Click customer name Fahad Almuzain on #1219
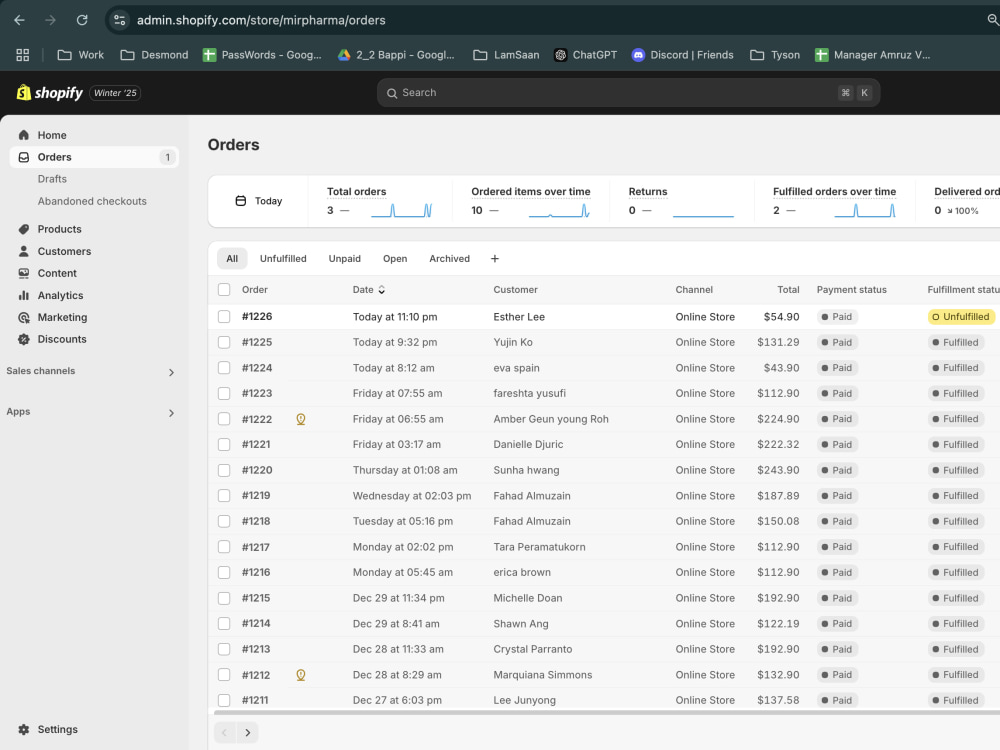Screen dimensions: 1000x750 point(532,496)
